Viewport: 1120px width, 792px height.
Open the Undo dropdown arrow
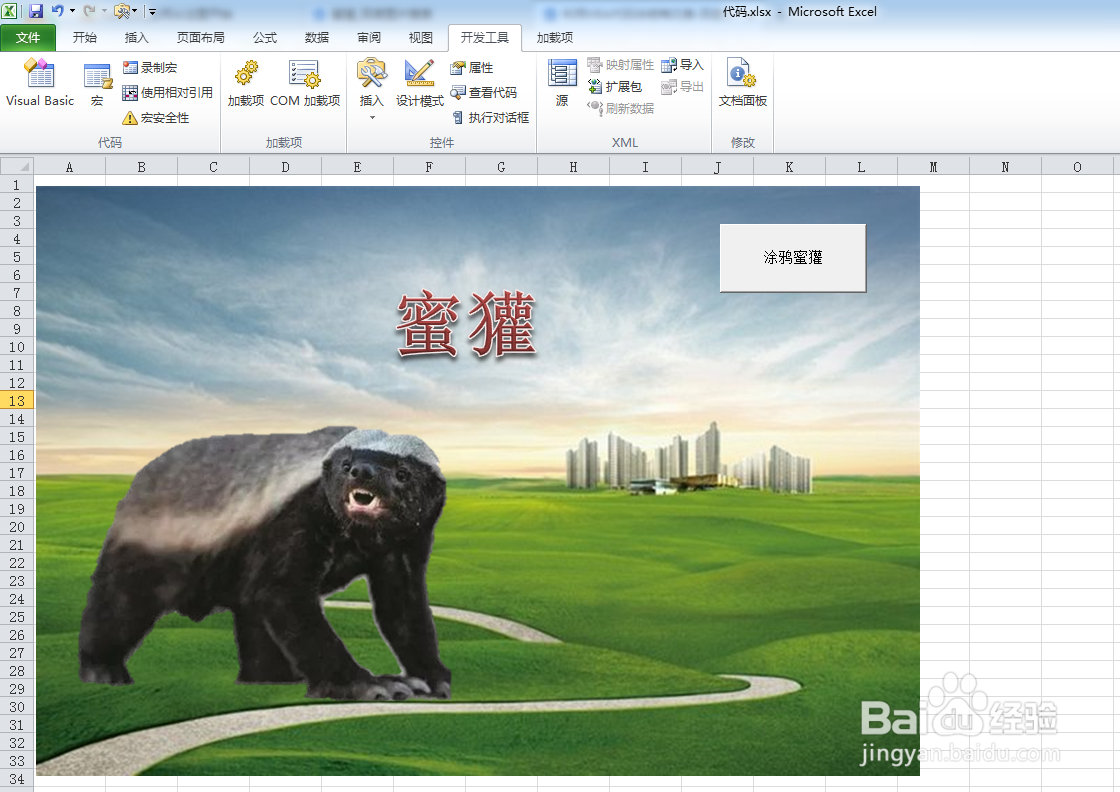click(x=71, y=9)
